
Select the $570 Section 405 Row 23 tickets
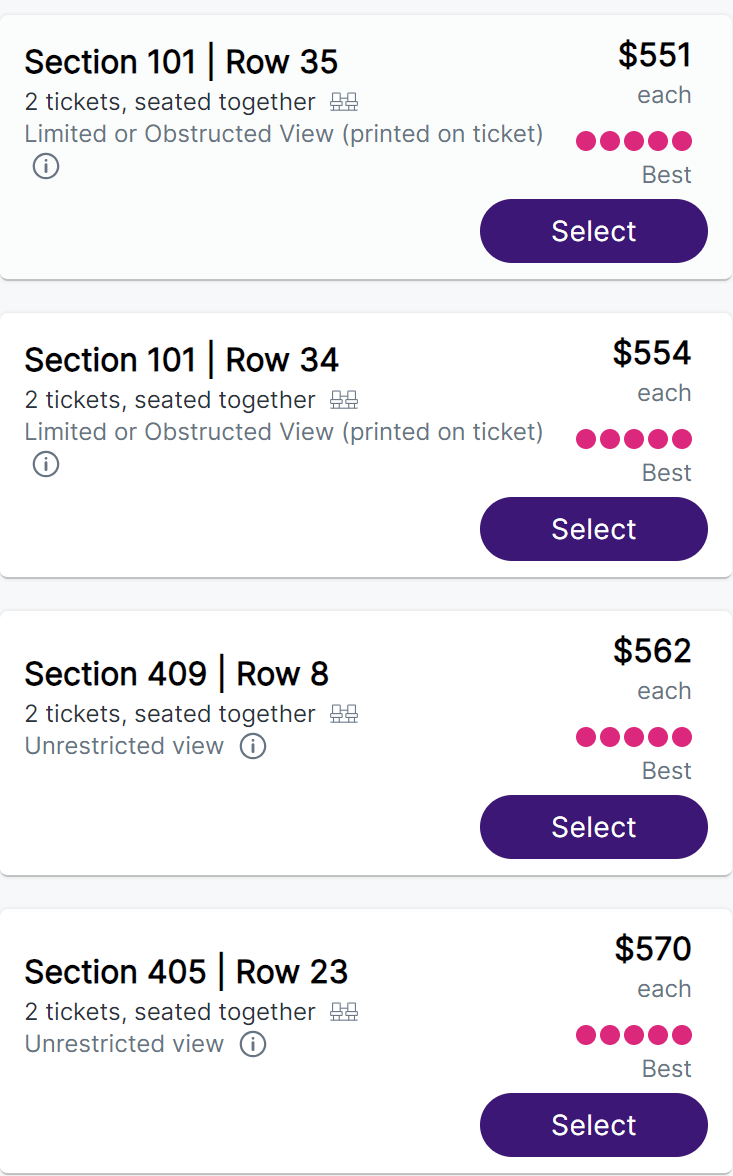tap(593, 1125)
